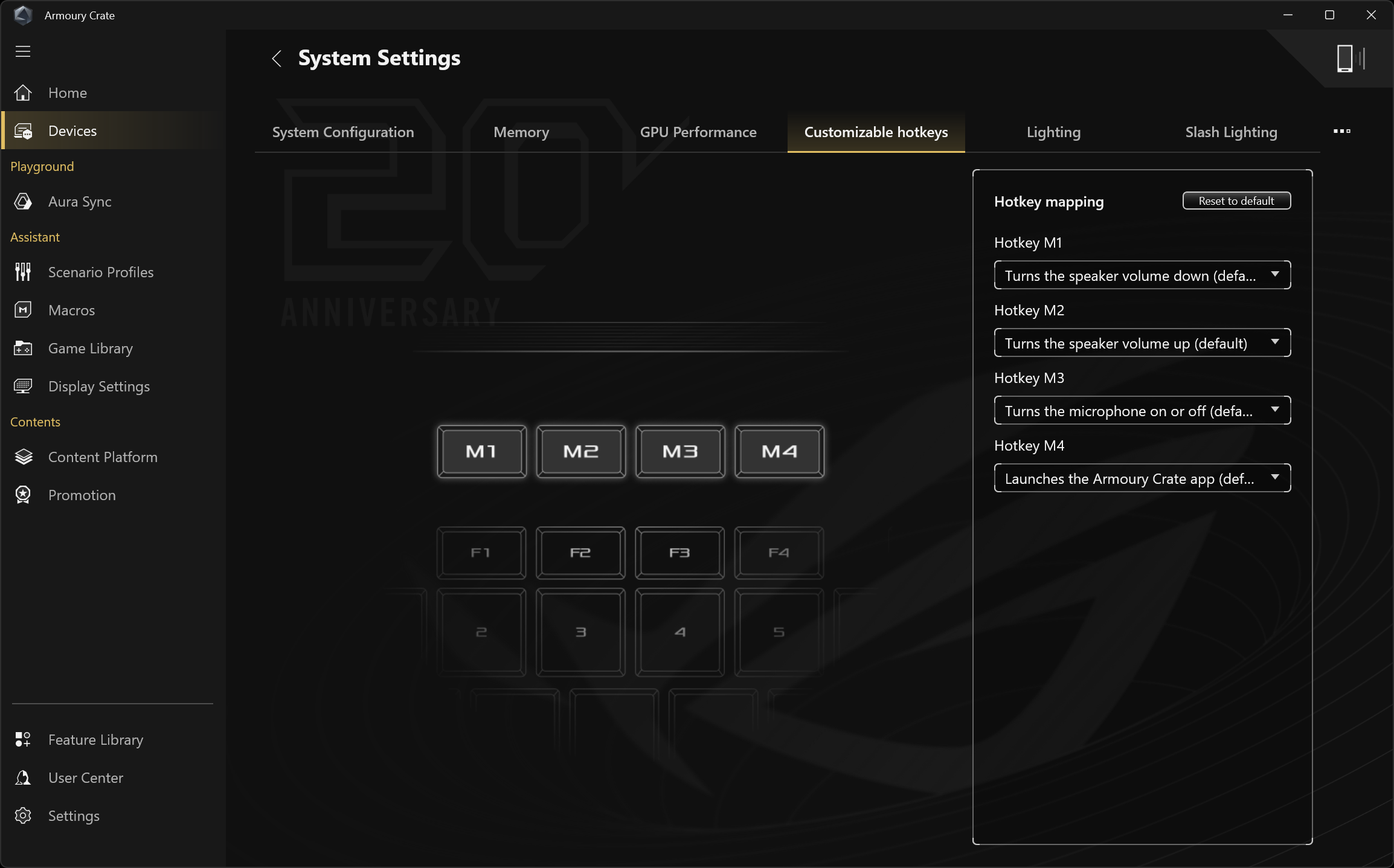1394x868 pixels.
Task: Minimize the Armoury Crate window
Action: pos(1288,15)
